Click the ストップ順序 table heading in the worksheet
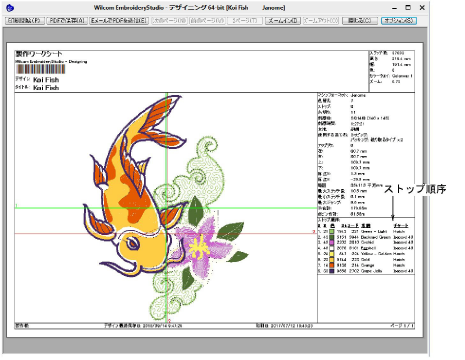 coord(329,220)
